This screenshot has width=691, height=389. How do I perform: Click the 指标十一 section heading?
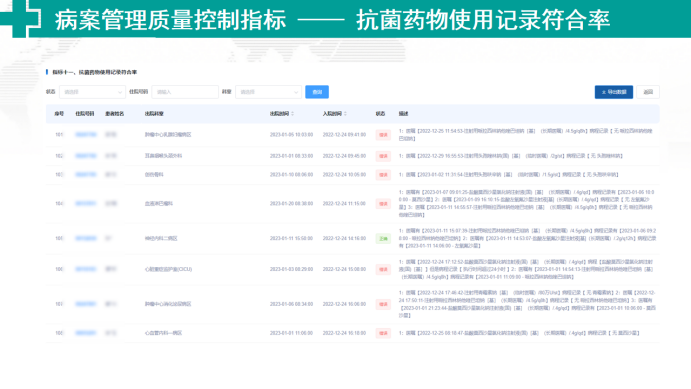[94, 72]
